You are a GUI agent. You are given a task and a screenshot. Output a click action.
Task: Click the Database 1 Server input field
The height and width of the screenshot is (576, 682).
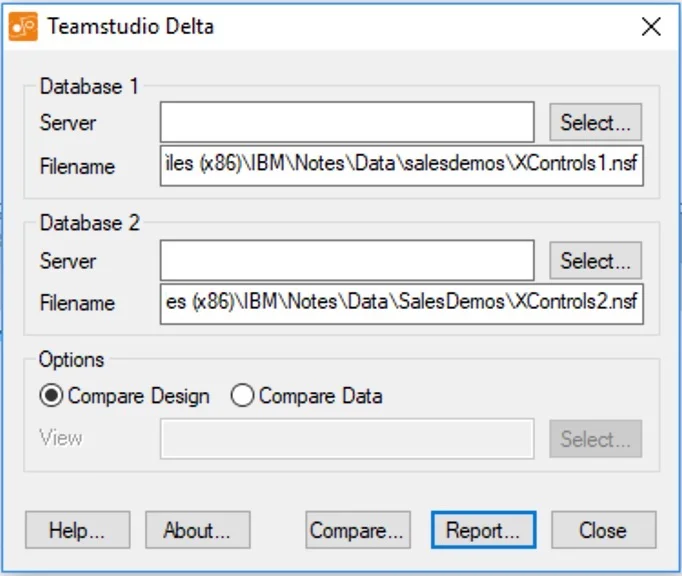tap(347, 122)
